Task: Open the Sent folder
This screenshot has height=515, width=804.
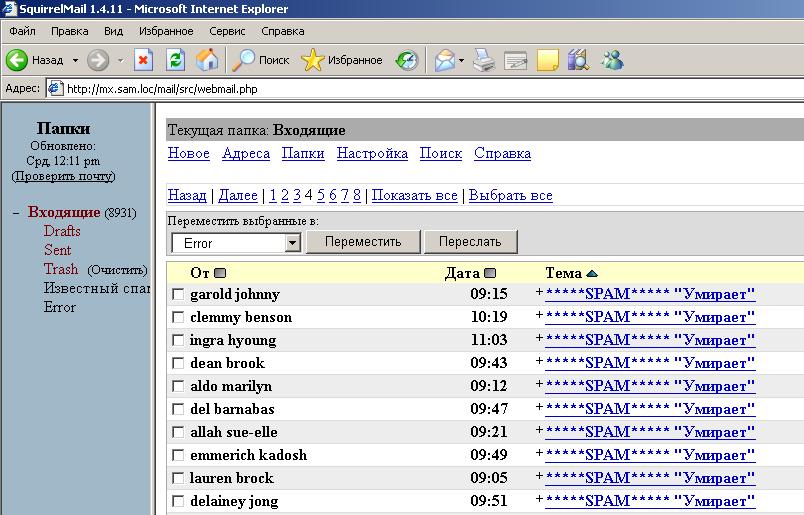Action: [x=57, y=250]
